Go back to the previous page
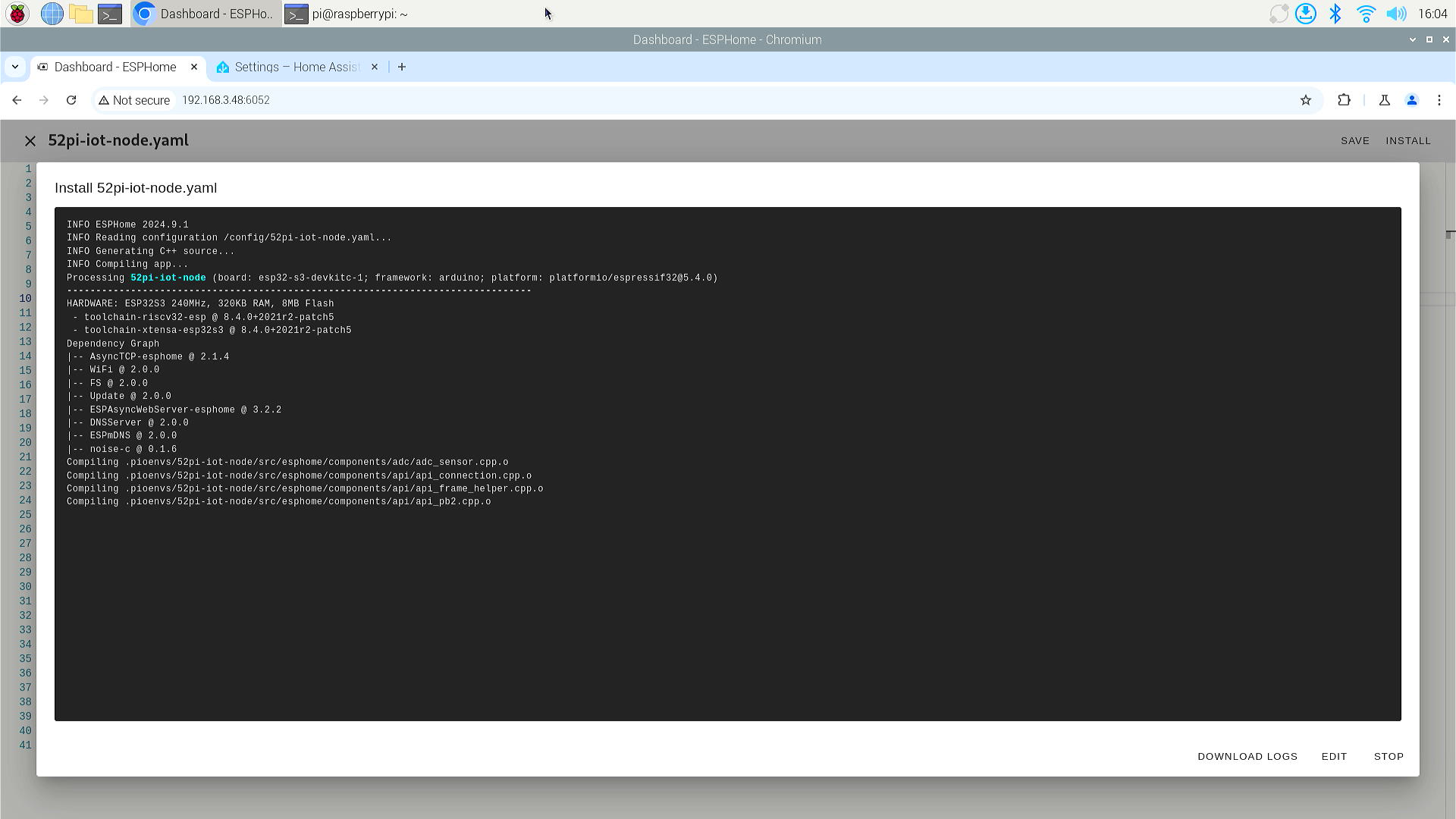This screenshot has width=1456, height=819. [x=17, y=100]
